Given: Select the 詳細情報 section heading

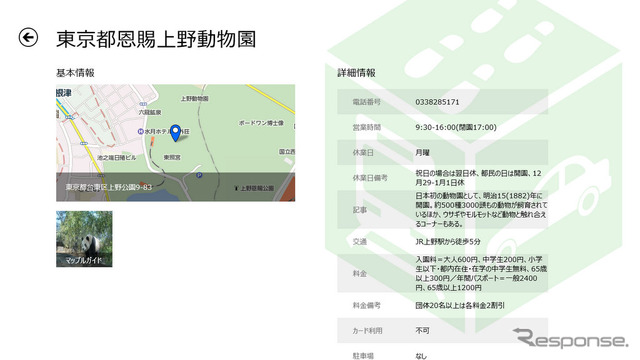Looking at the screenshot, I should (x=356, y=73).
